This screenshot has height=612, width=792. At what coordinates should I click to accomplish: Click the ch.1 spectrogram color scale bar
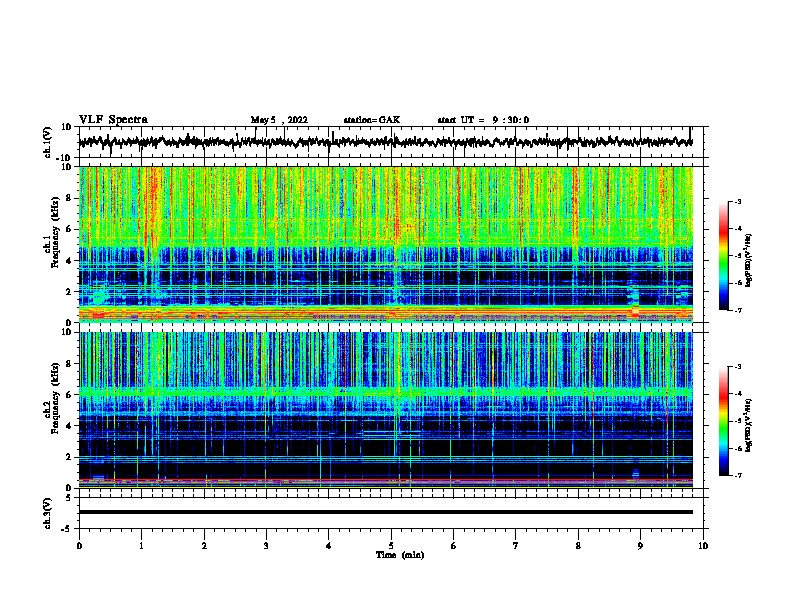pyautogui.click(x=724, y=256)
